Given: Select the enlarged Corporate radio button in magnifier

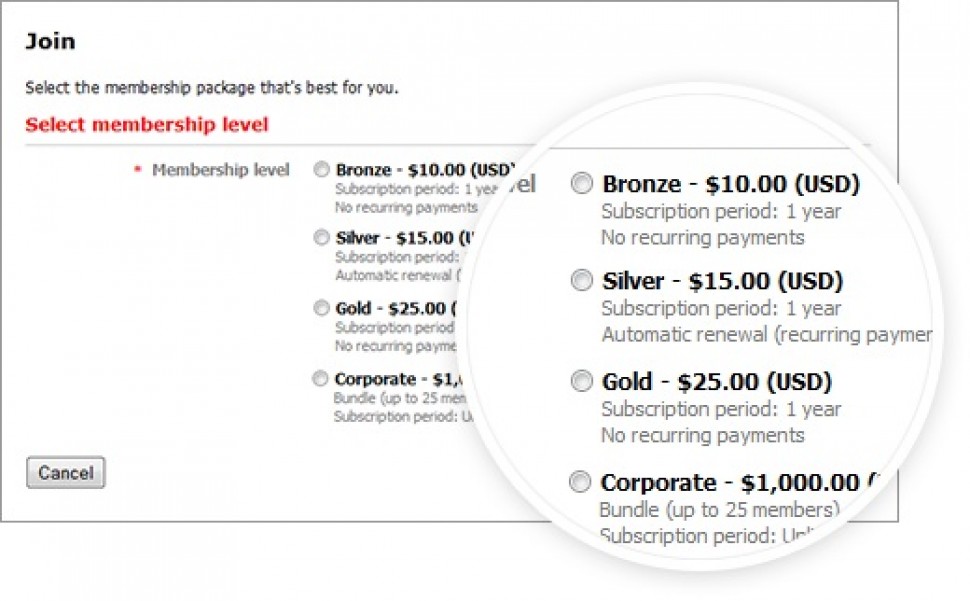Looking at the screenshot, I should click(580, 483).
